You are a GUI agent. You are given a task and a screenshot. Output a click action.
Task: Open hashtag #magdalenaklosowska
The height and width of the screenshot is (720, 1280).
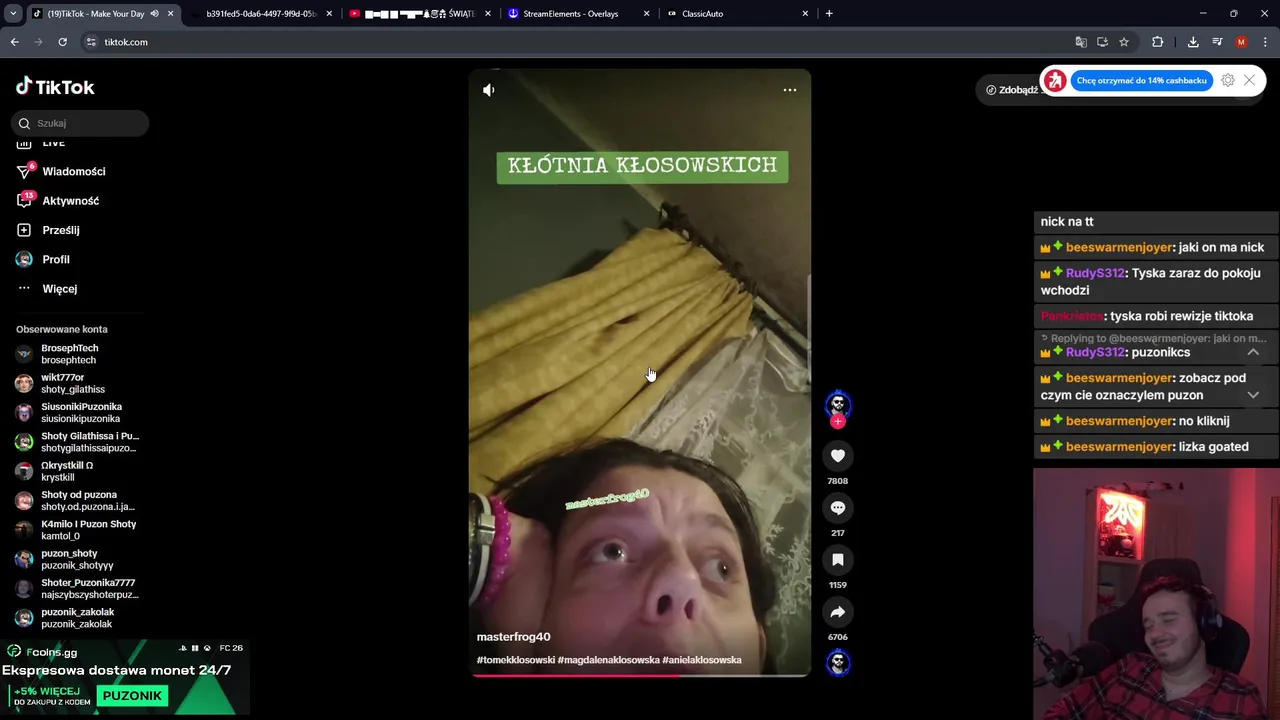(609, 660)
